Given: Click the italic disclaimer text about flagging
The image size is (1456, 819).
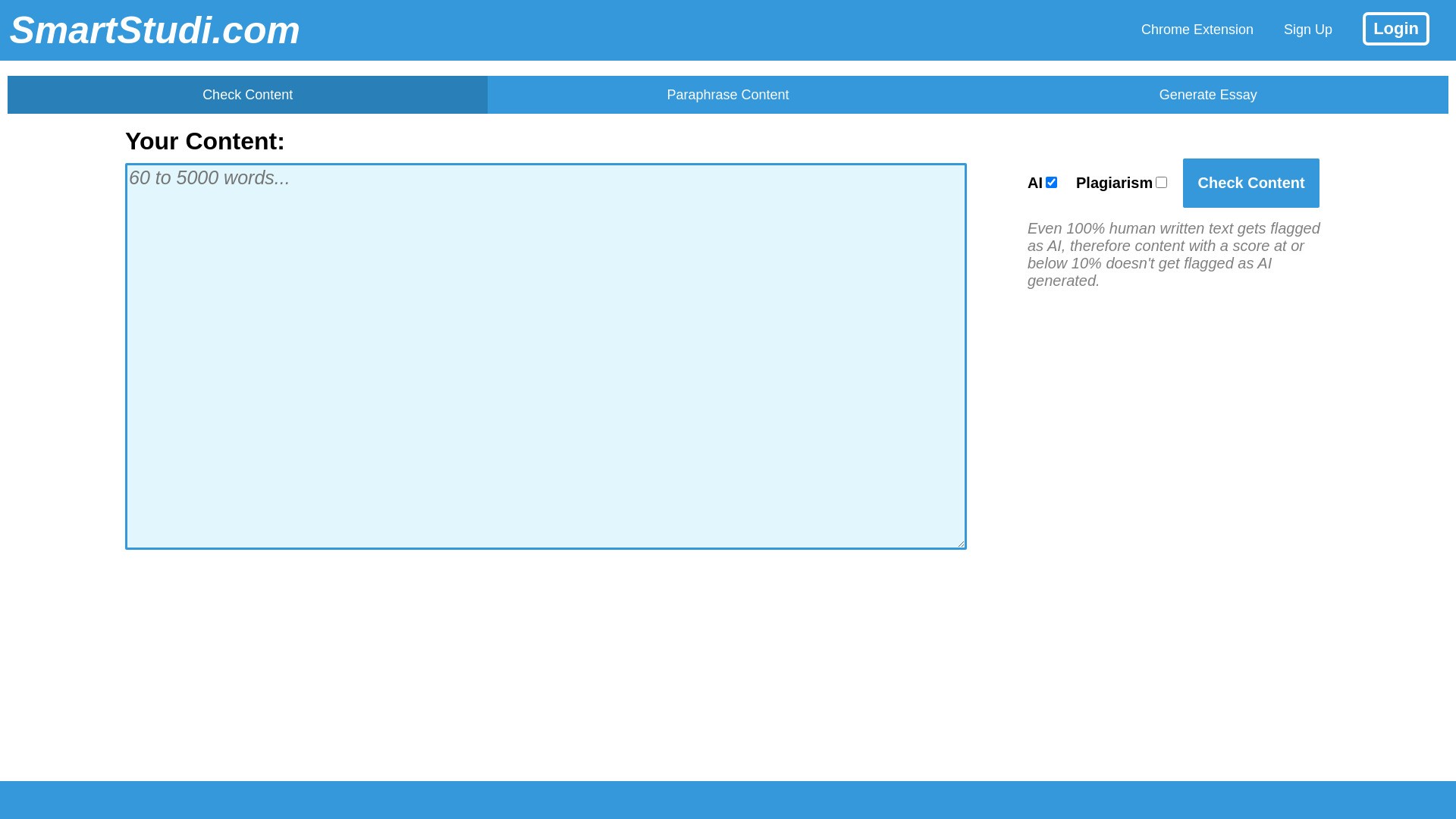Looking at the screenshot, I should point(1173,254).
